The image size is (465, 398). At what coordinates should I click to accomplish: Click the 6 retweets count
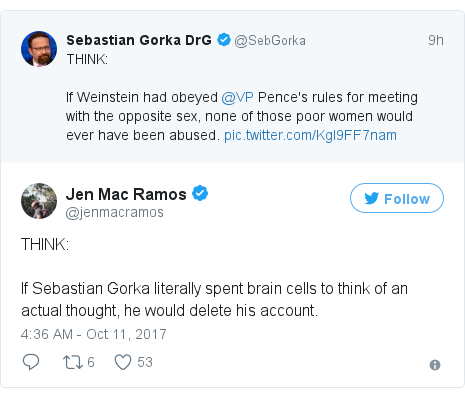91,362
